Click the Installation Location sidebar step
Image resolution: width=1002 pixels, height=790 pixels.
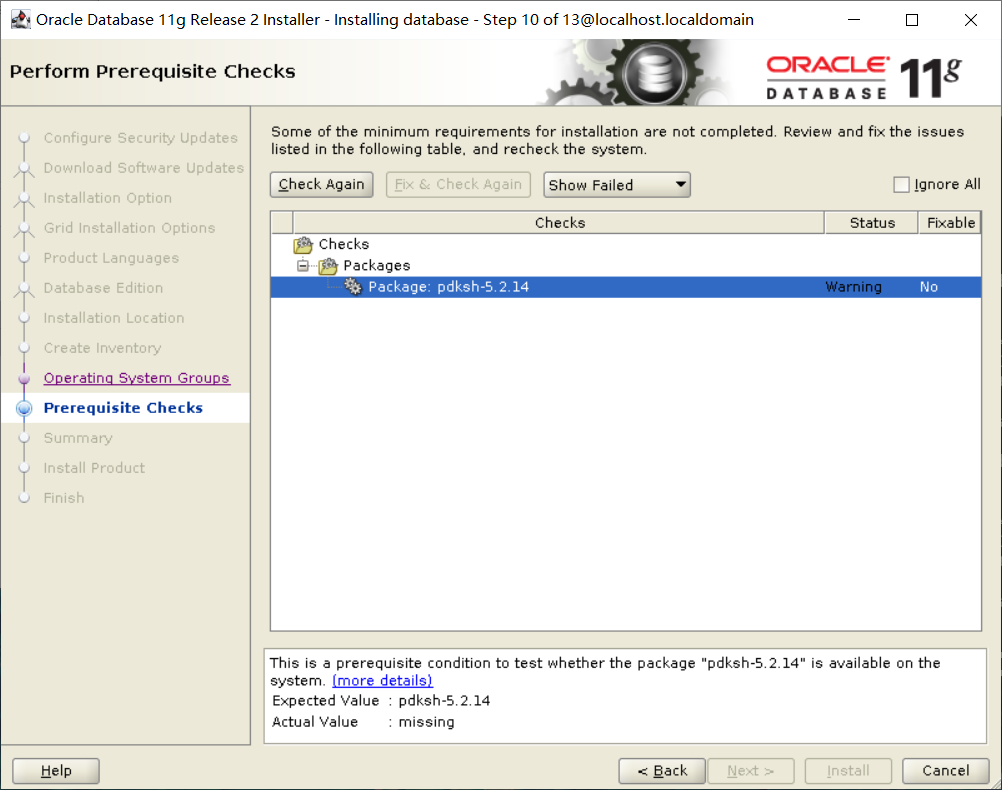click(114, 318)
